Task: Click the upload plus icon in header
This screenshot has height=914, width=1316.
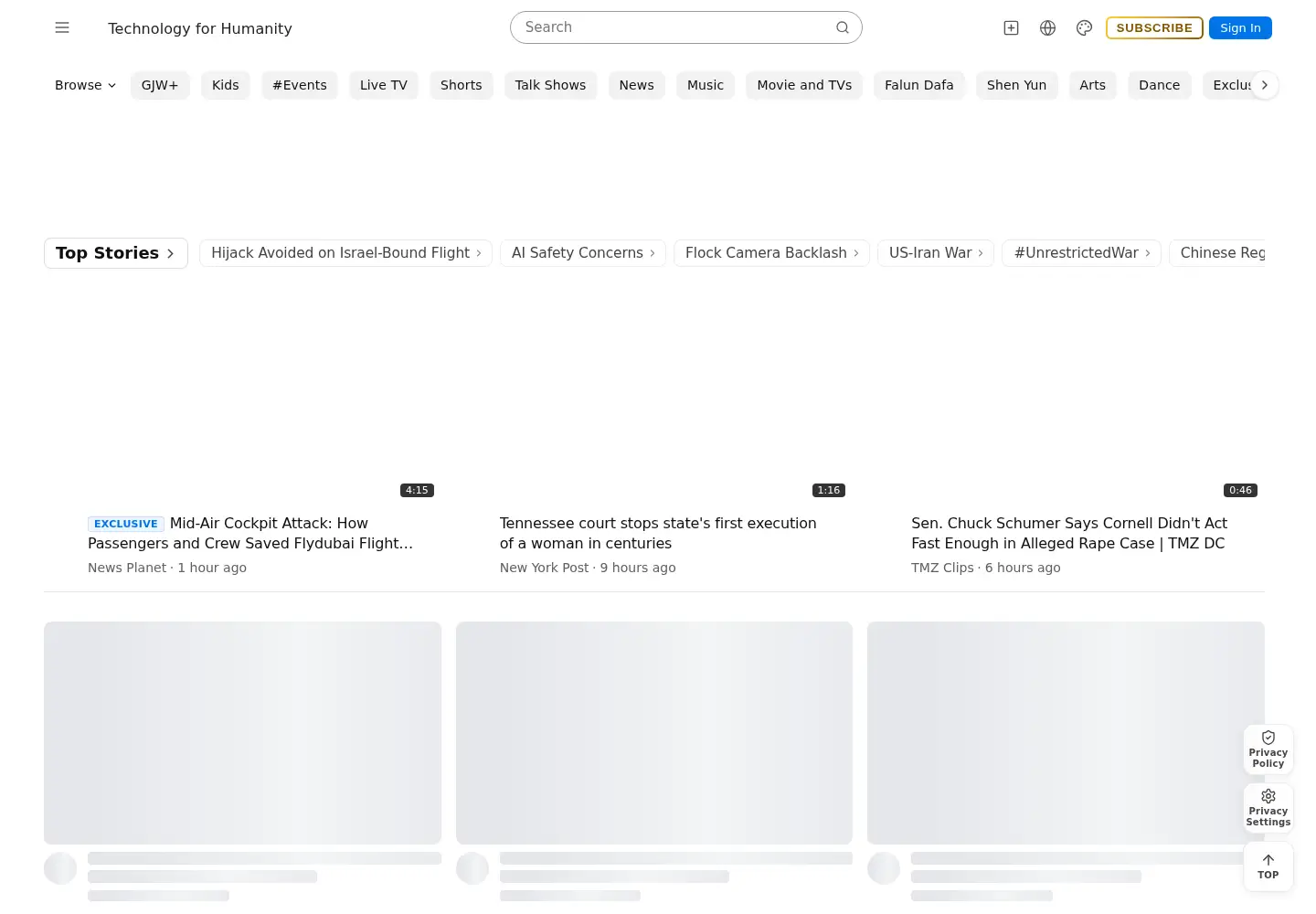Action: click(1011, 28)
